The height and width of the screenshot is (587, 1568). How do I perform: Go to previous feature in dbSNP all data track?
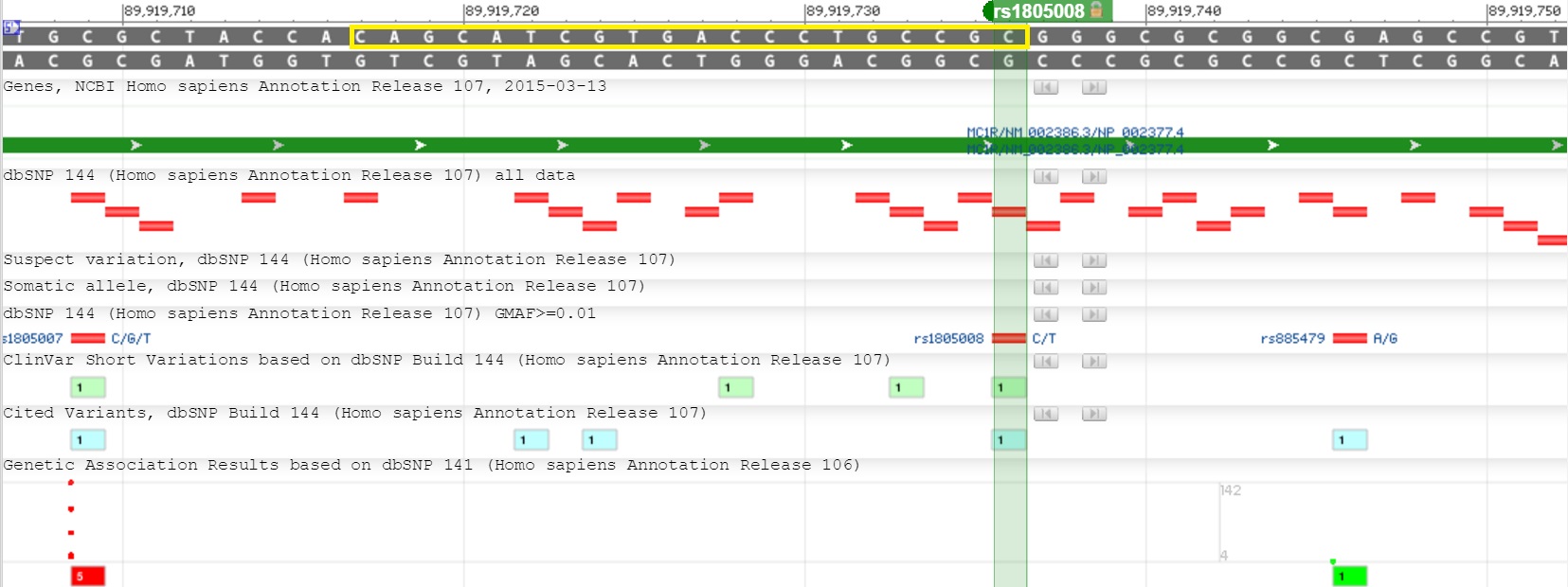point(1045,176)
